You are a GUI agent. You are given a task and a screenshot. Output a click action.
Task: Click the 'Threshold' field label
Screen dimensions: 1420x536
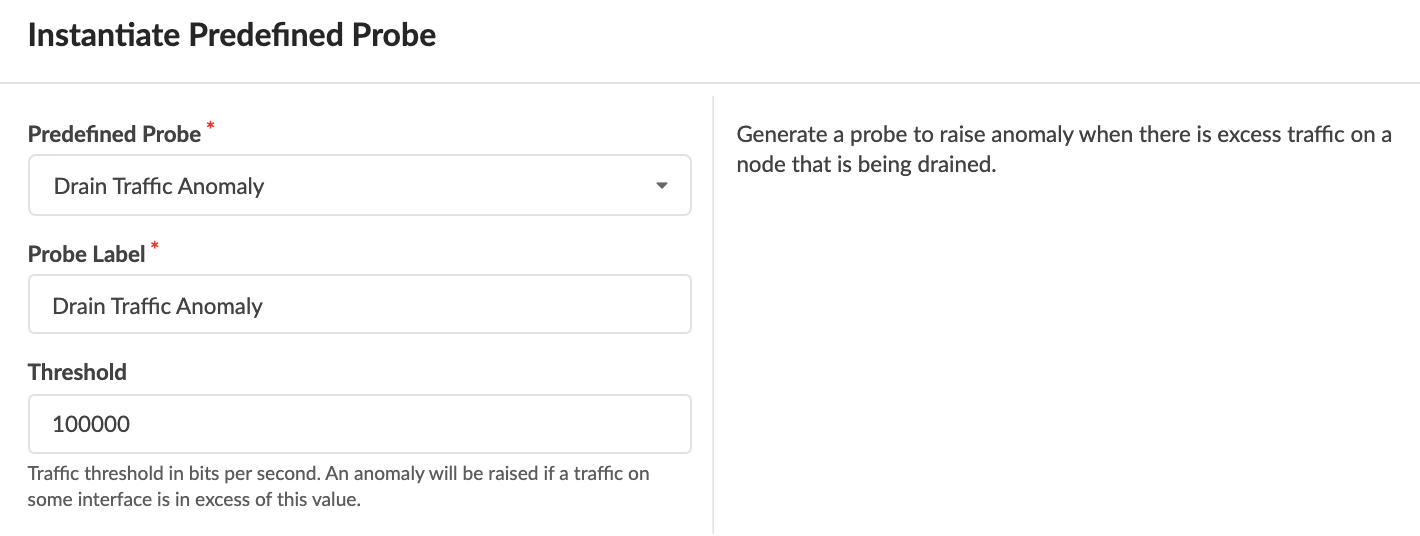tap(77, 373)
